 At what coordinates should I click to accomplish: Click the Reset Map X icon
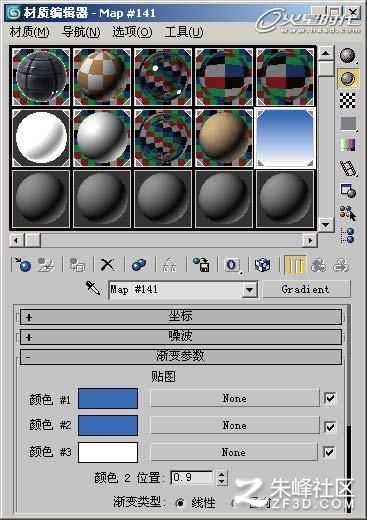tap(107, 265)
